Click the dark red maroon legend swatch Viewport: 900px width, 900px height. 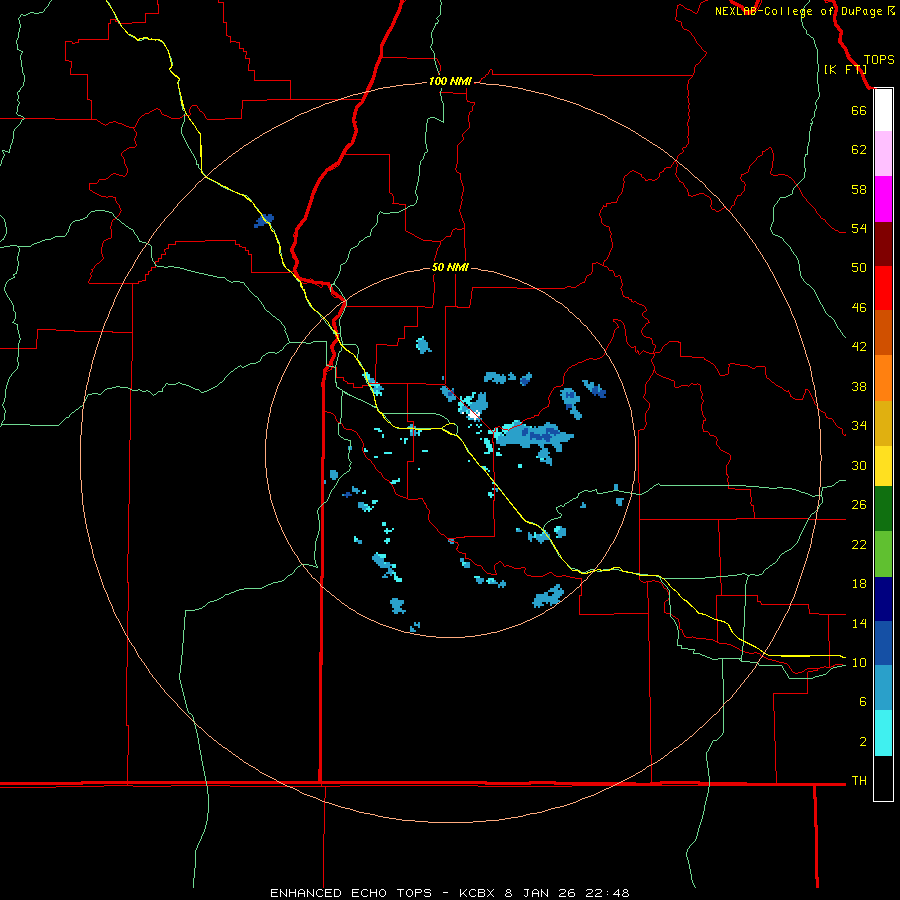click(x=883, y=244)
